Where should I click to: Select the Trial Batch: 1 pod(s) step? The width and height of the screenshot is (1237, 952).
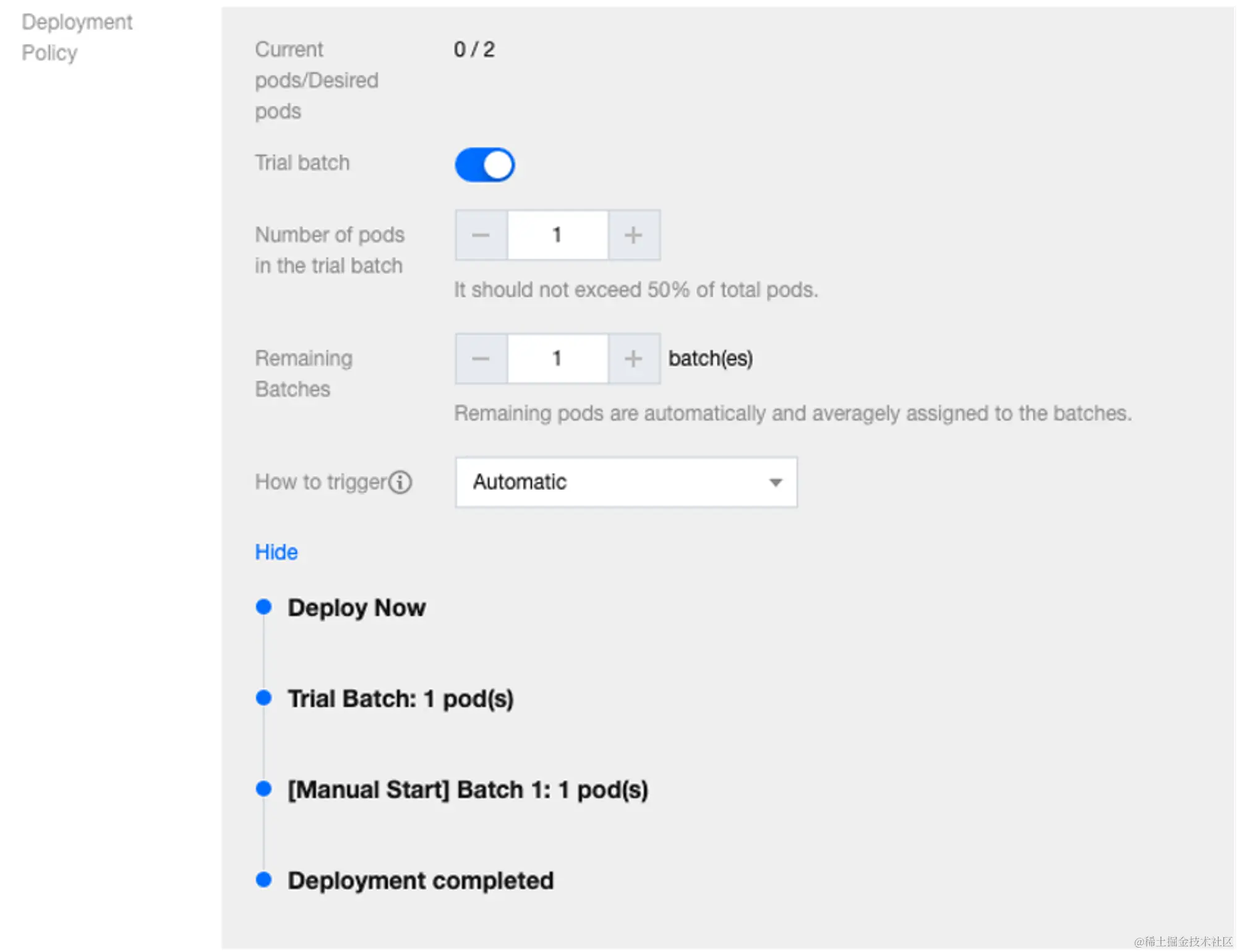point(400,698)
